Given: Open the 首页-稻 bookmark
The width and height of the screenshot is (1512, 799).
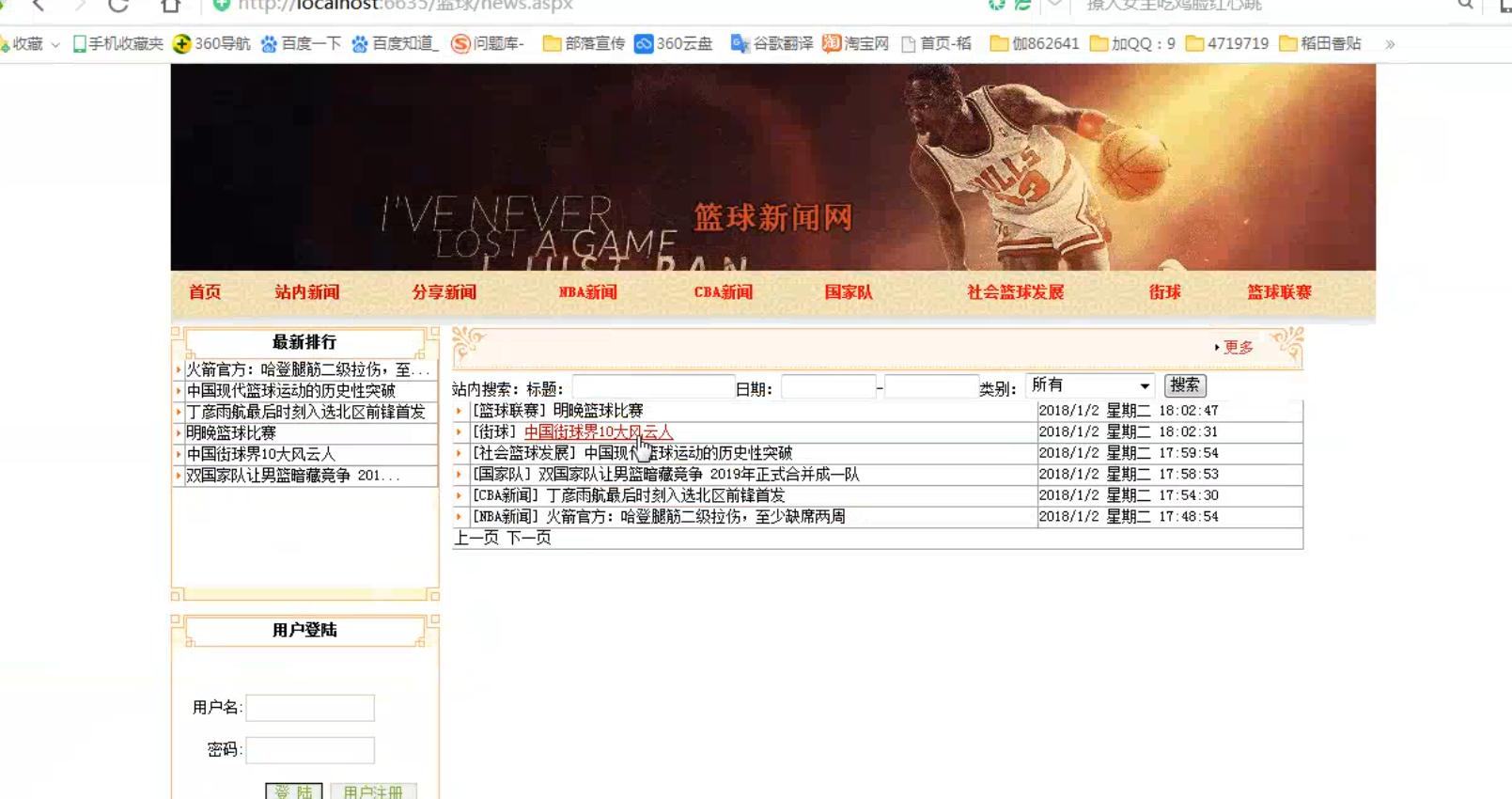Looking at the screenshot, I should click(936, 43).
